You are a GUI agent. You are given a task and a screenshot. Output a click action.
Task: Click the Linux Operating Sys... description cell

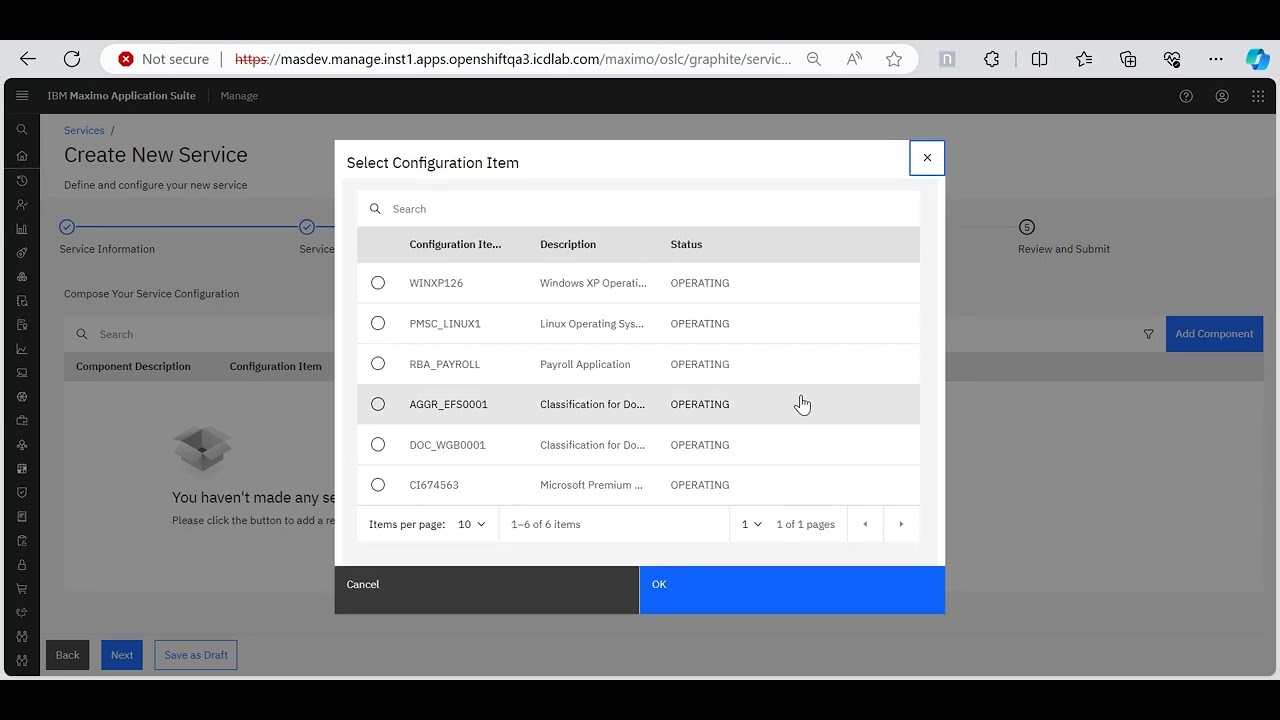pos(592,323)
